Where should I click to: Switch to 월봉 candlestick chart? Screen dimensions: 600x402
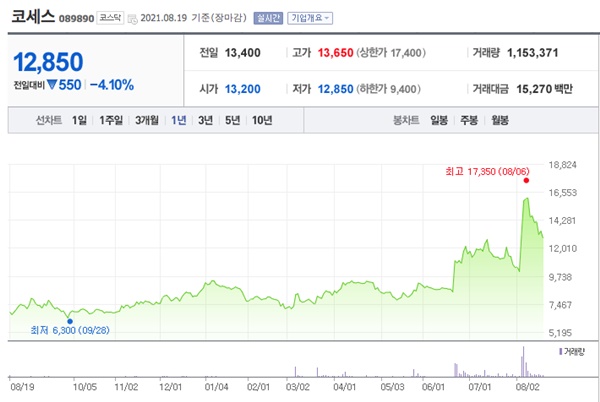[x=500, y=120]
